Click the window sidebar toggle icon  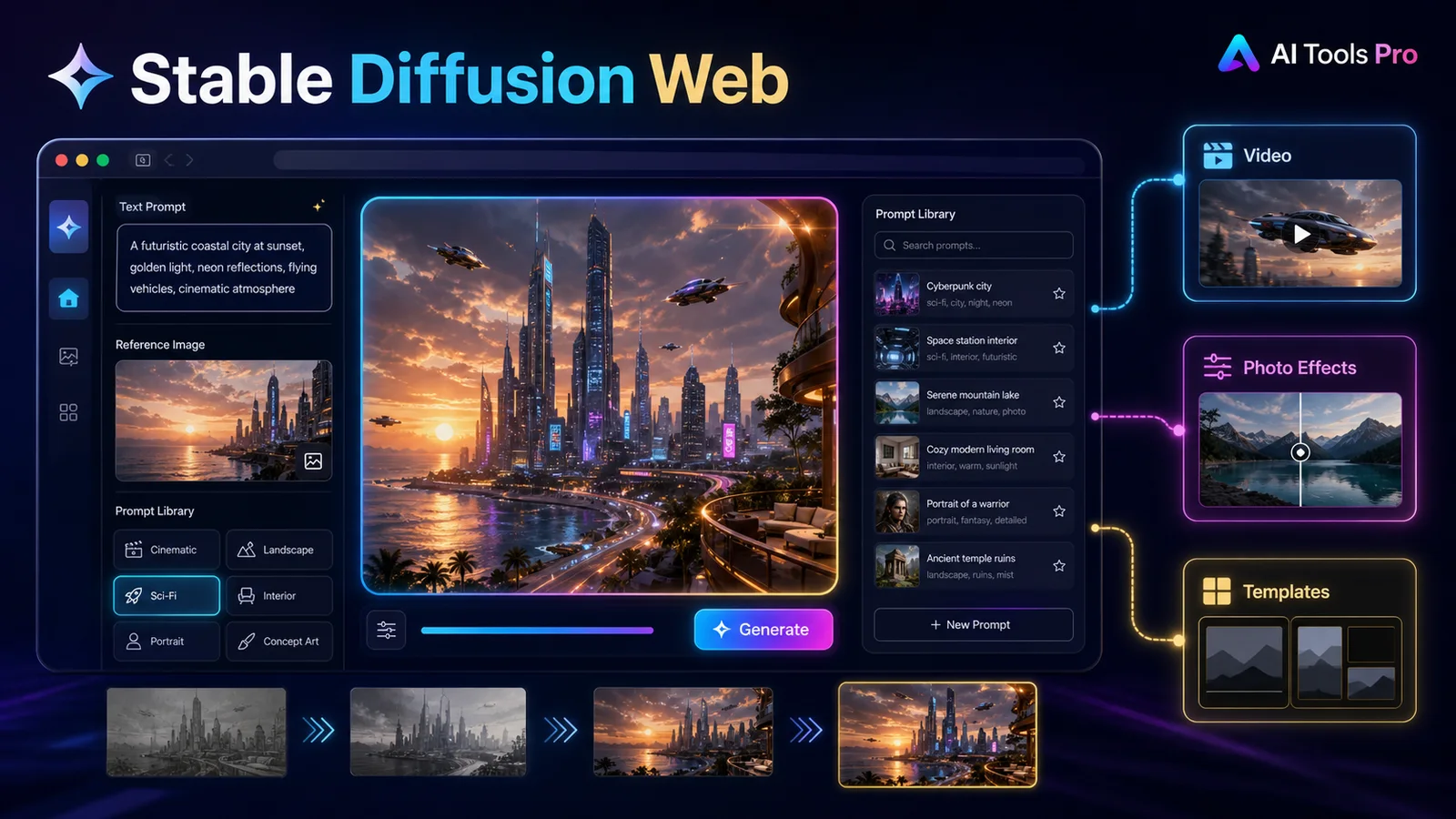pyautogui.click(x=143, y=160)
